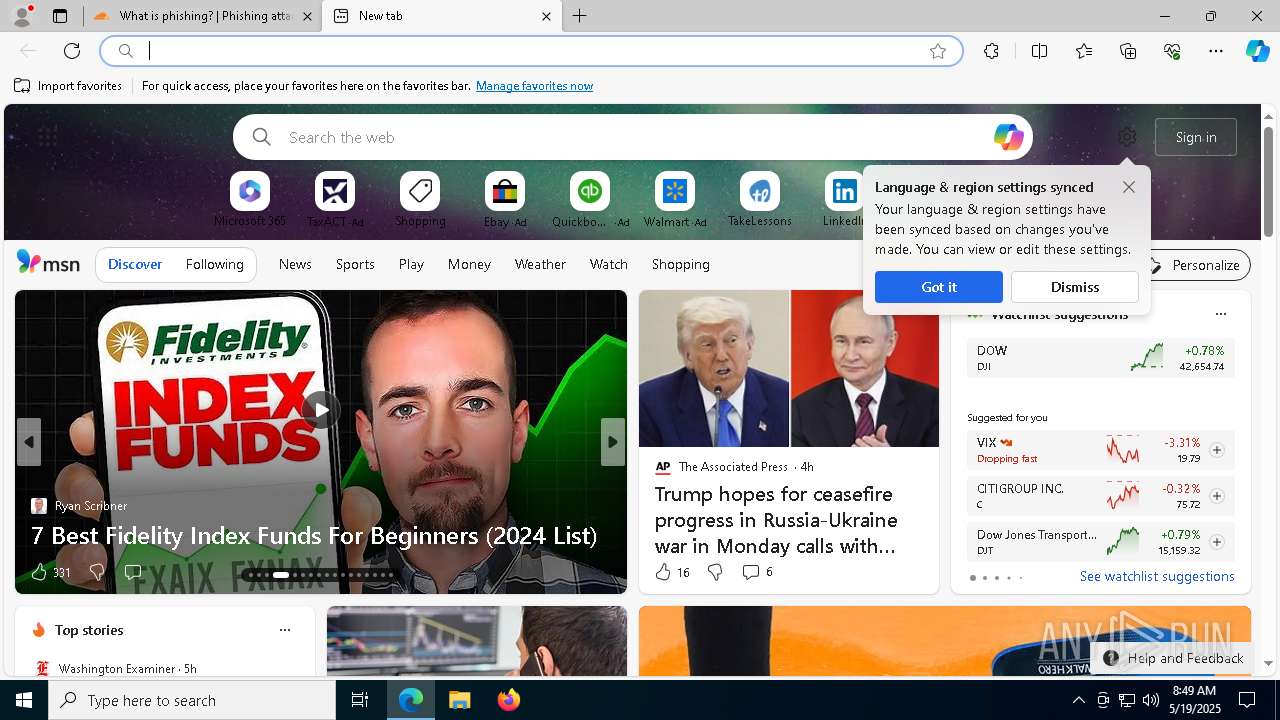Open LinkedIn quick link tile

click(x=845, y=199)
